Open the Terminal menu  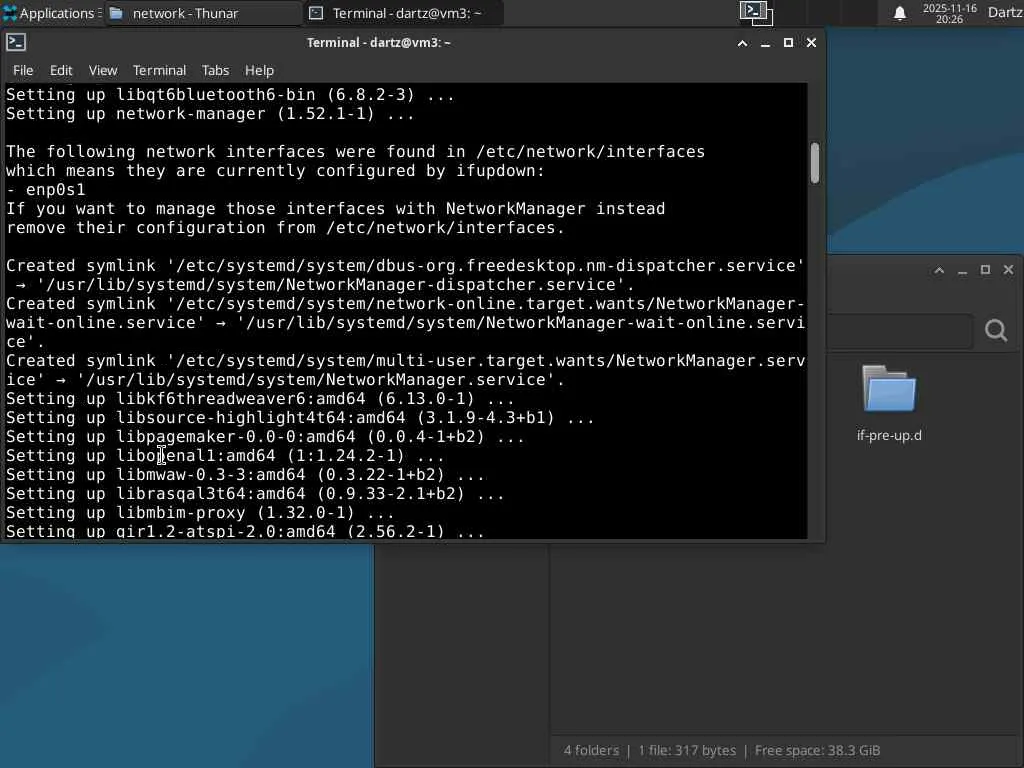pyautogui.click(x=159, y=70)
